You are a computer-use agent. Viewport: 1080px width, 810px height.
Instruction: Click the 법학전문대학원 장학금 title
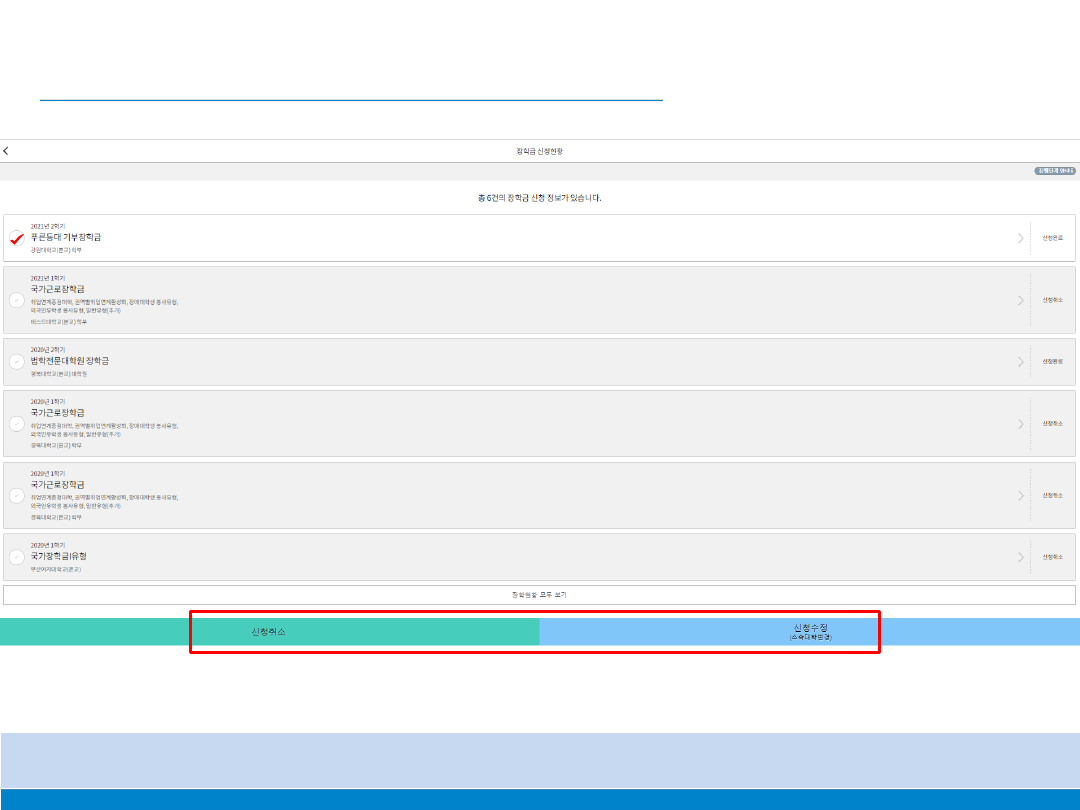coord(70,361)
